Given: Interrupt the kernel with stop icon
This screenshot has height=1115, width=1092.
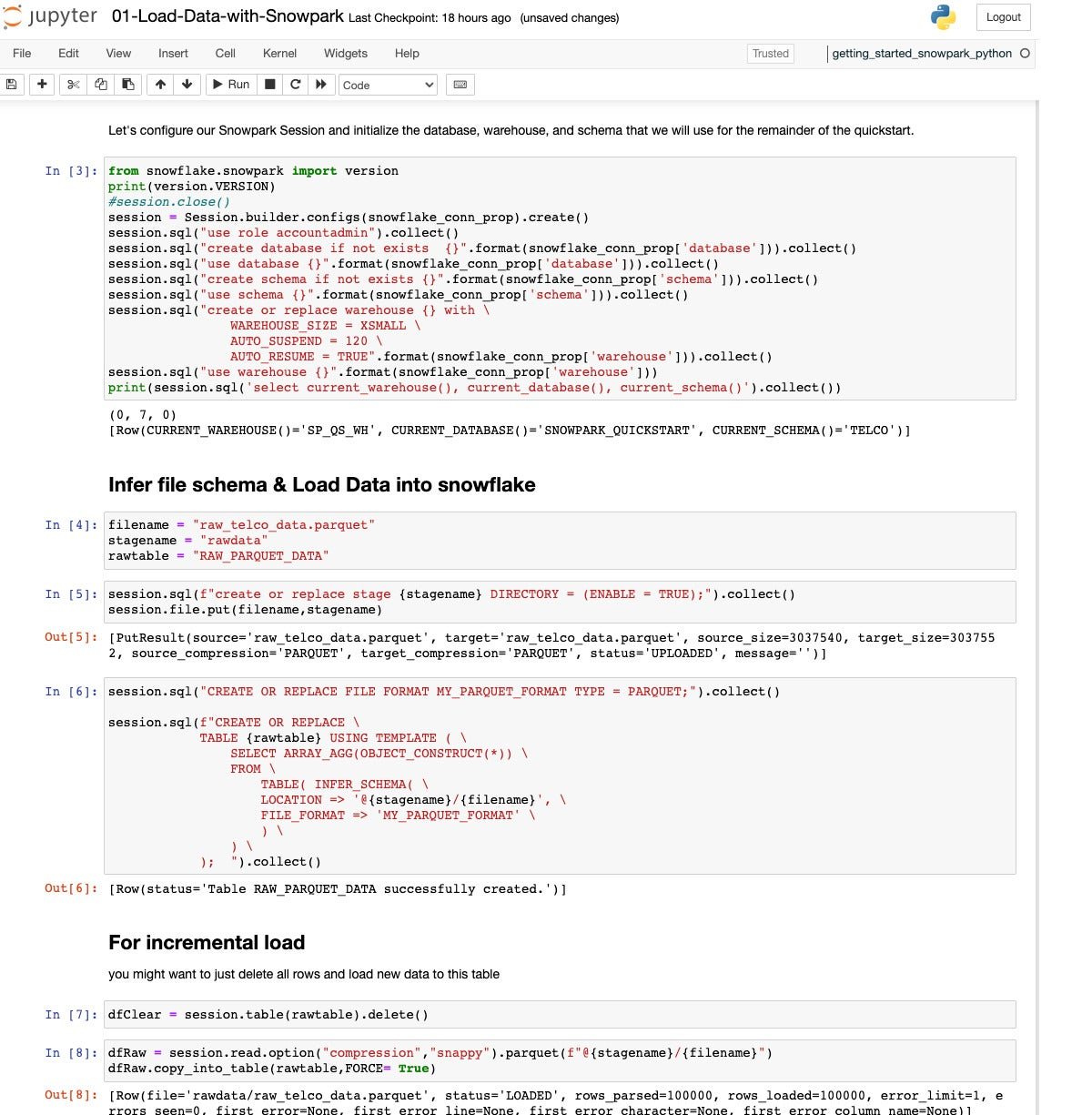Looking at the screenshot, I should coord(270,85).
